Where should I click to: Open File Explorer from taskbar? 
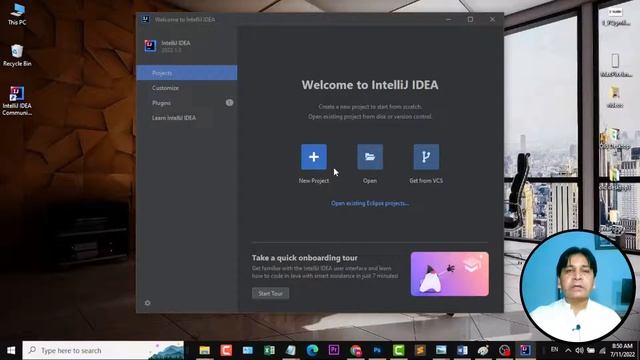[204, 350]
